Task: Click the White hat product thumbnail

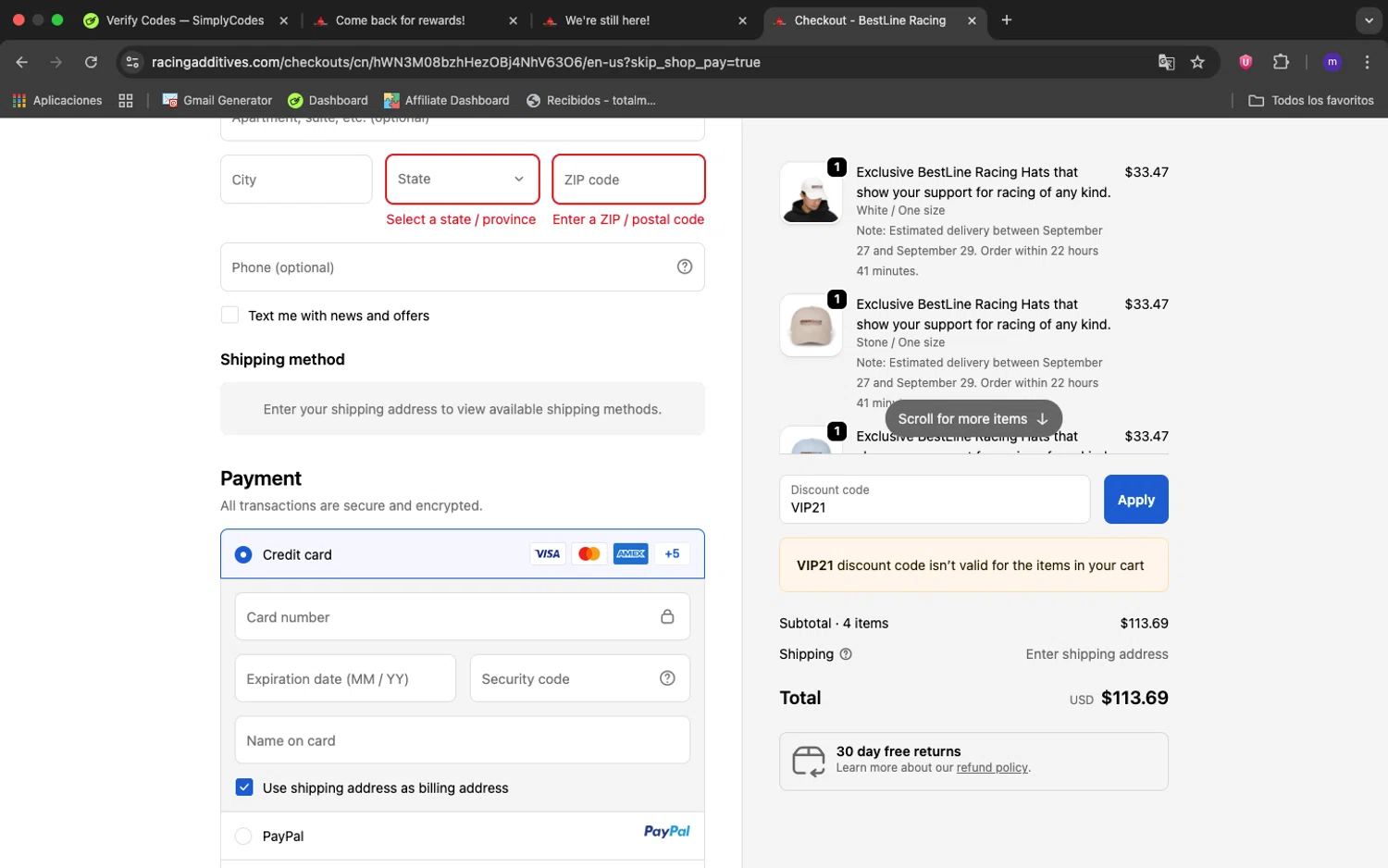Action: (811, 193)
